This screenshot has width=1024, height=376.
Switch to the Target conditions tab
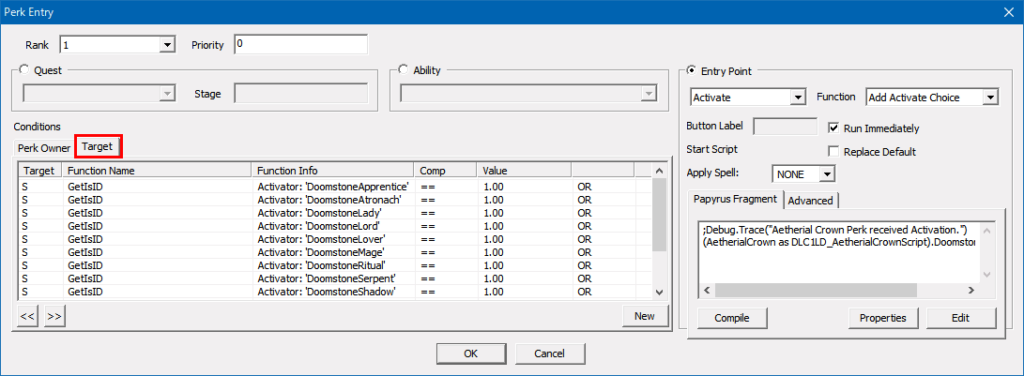pos(98,147)
